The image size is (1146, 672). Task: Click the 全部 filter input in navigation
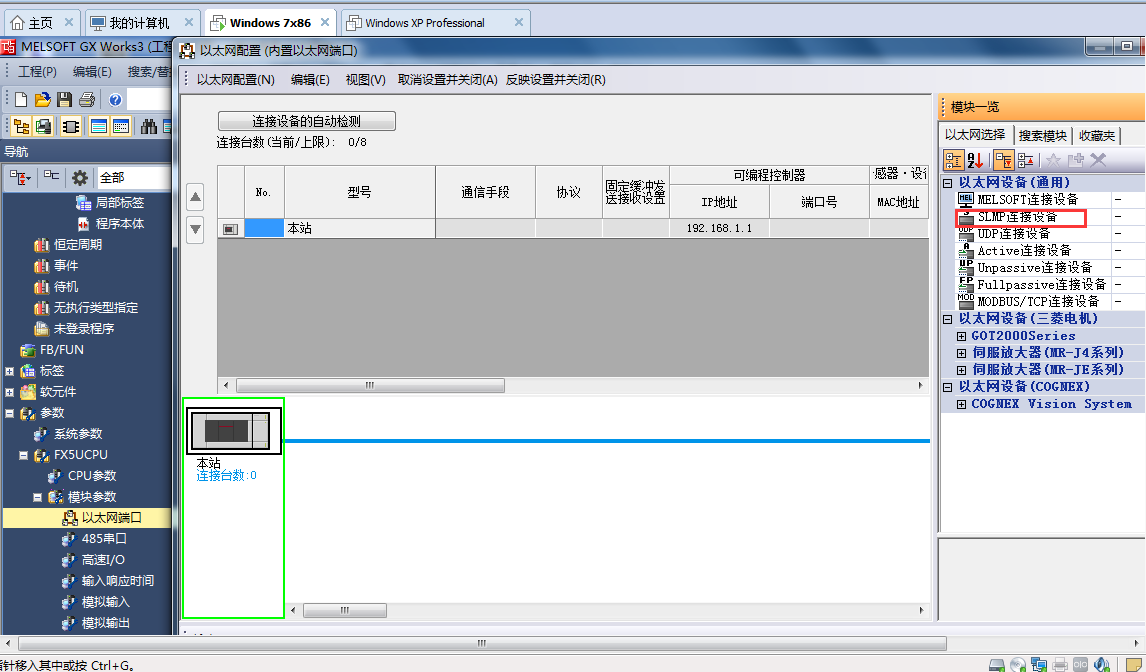[133, 178]
